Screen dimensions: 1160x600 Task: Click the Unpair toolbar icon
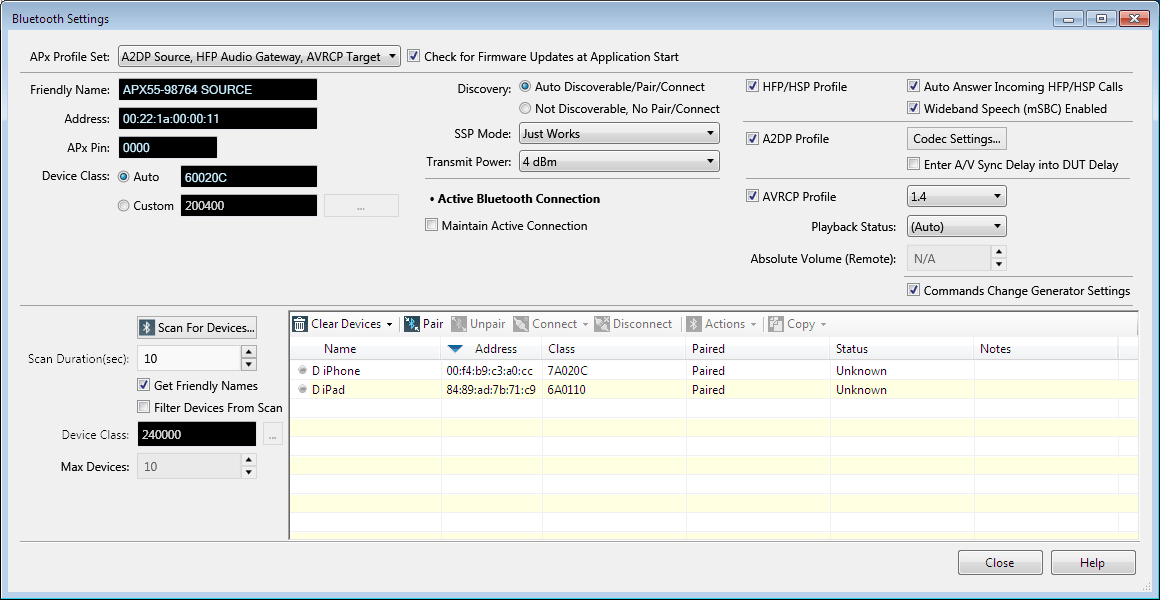[459, 324]
